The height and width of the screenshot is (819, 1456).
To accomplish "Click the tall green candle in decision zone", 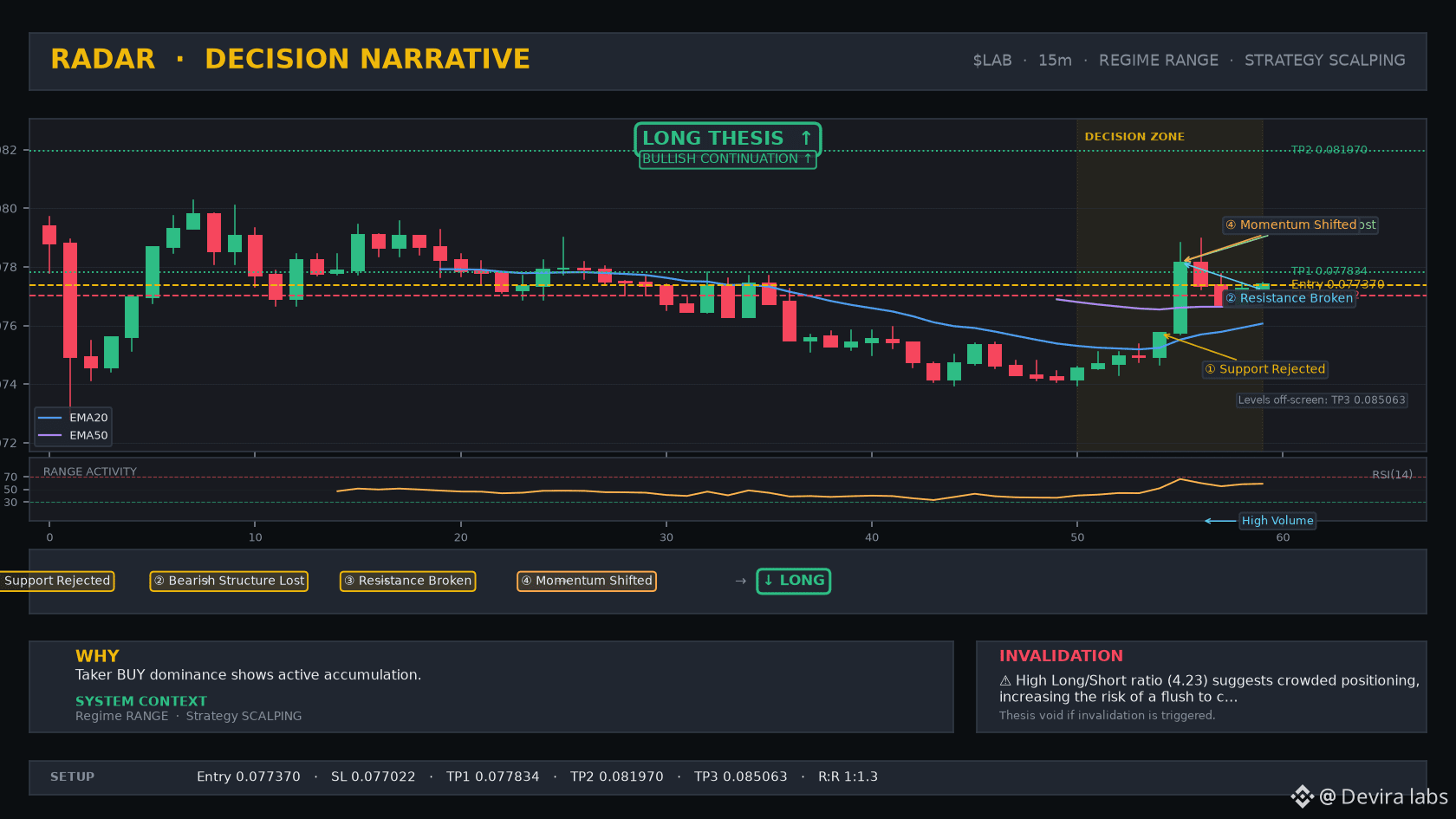I will point(1180,297).
